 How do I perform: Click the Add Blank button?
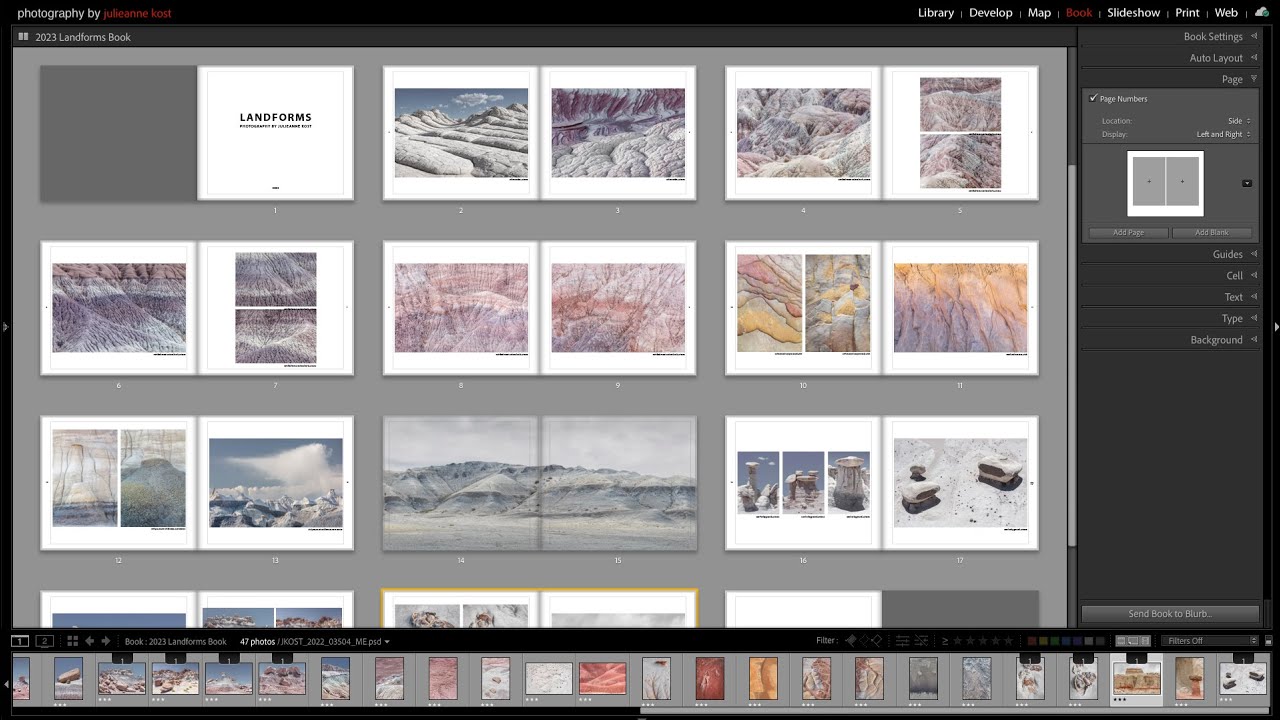pos(1212,233)
